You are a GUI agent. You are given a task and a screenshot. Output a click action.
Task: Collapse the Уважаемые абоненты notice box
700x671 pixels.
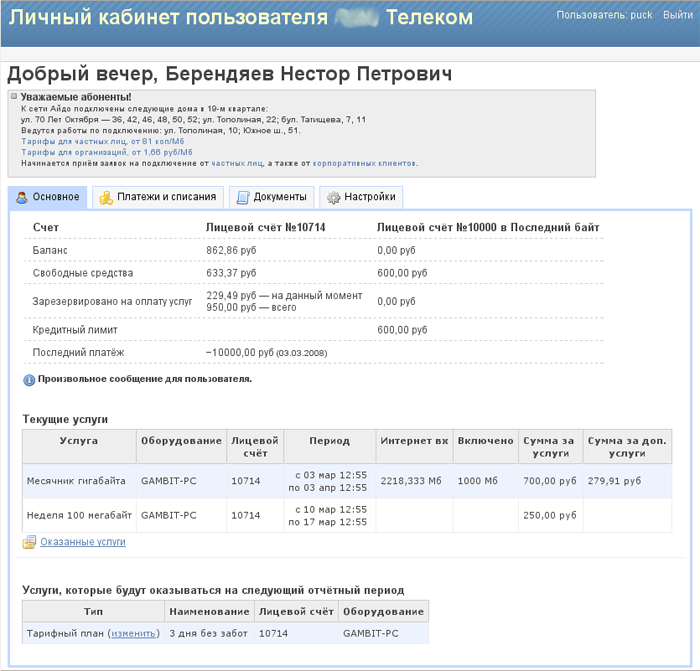(x=14, y=97)
